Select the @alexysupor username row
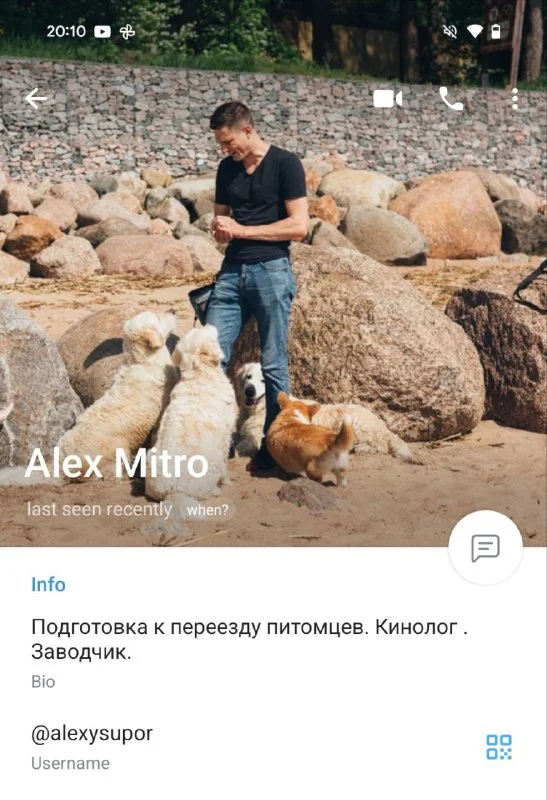This screenshot has width=547, height=800. [274, 746]
